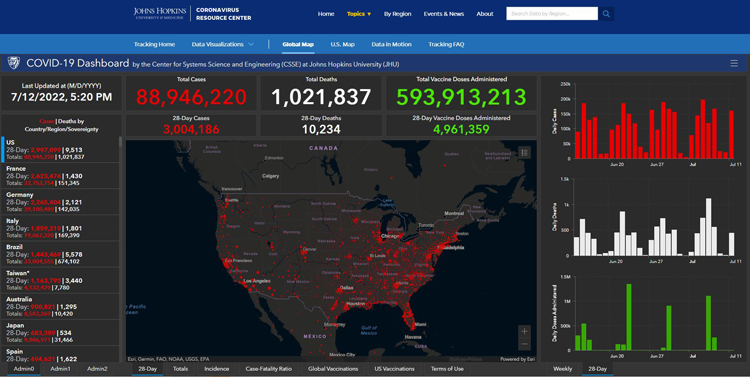Viewport: 750px width, 377px height.
Task: Toggle list to Cases by country
Action: [x=46, y=122]
